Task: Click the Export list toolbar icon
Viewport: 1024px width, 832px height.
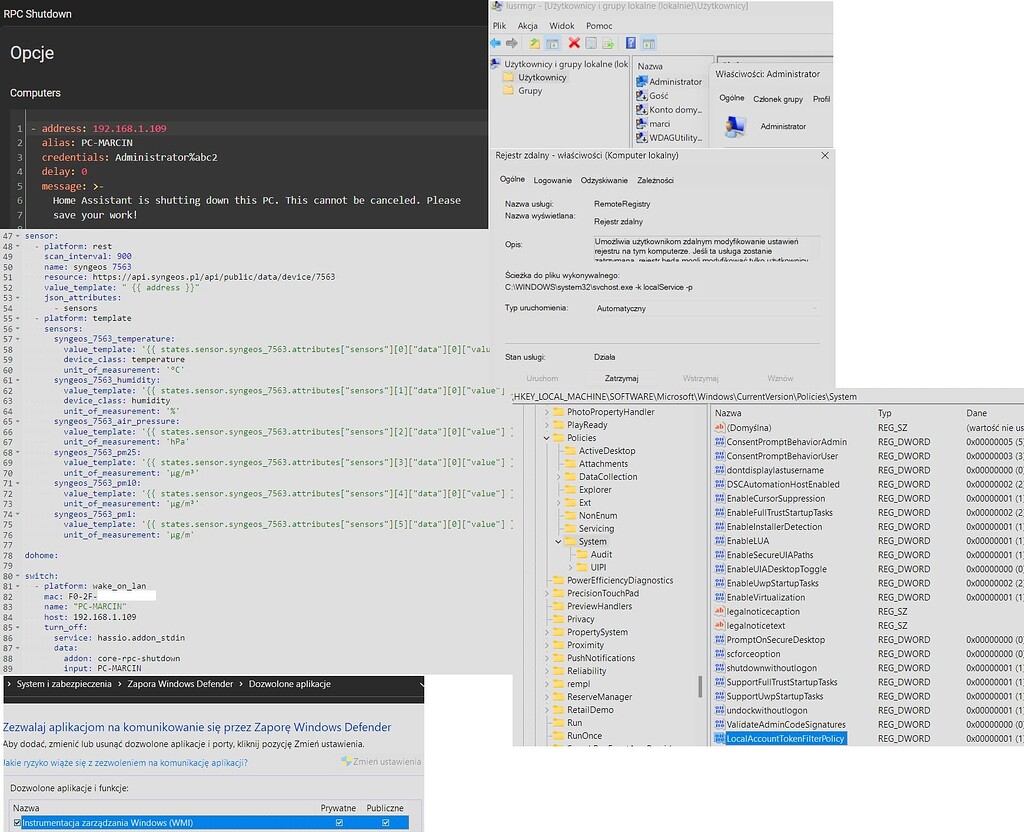Action: [x=606, y=43]
